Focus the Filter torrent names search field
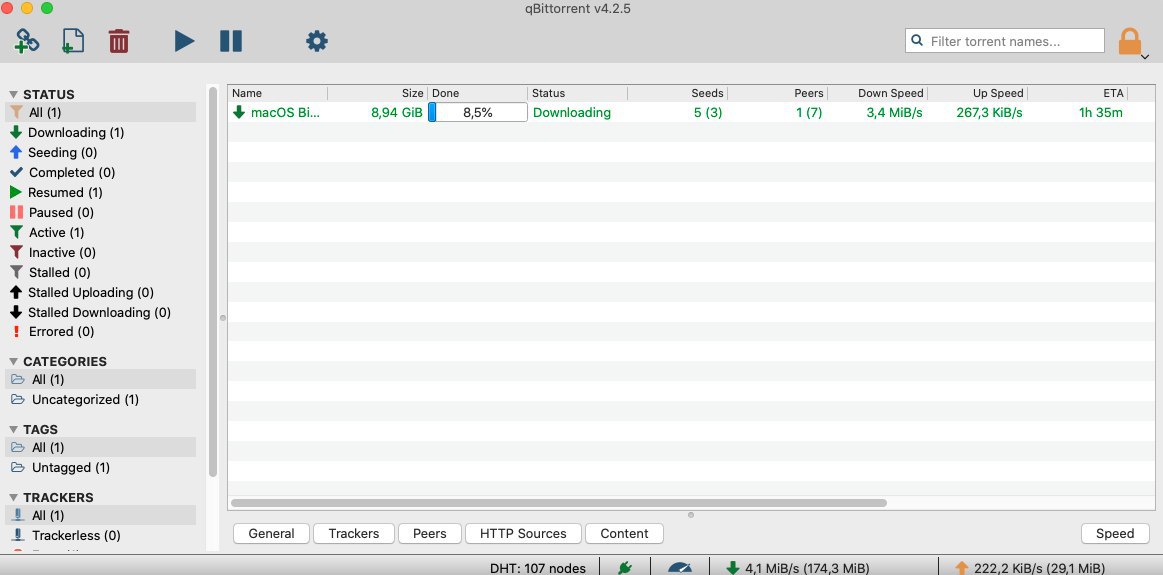The height and width of the screenshot is (575, 1163). (1005, 41)
